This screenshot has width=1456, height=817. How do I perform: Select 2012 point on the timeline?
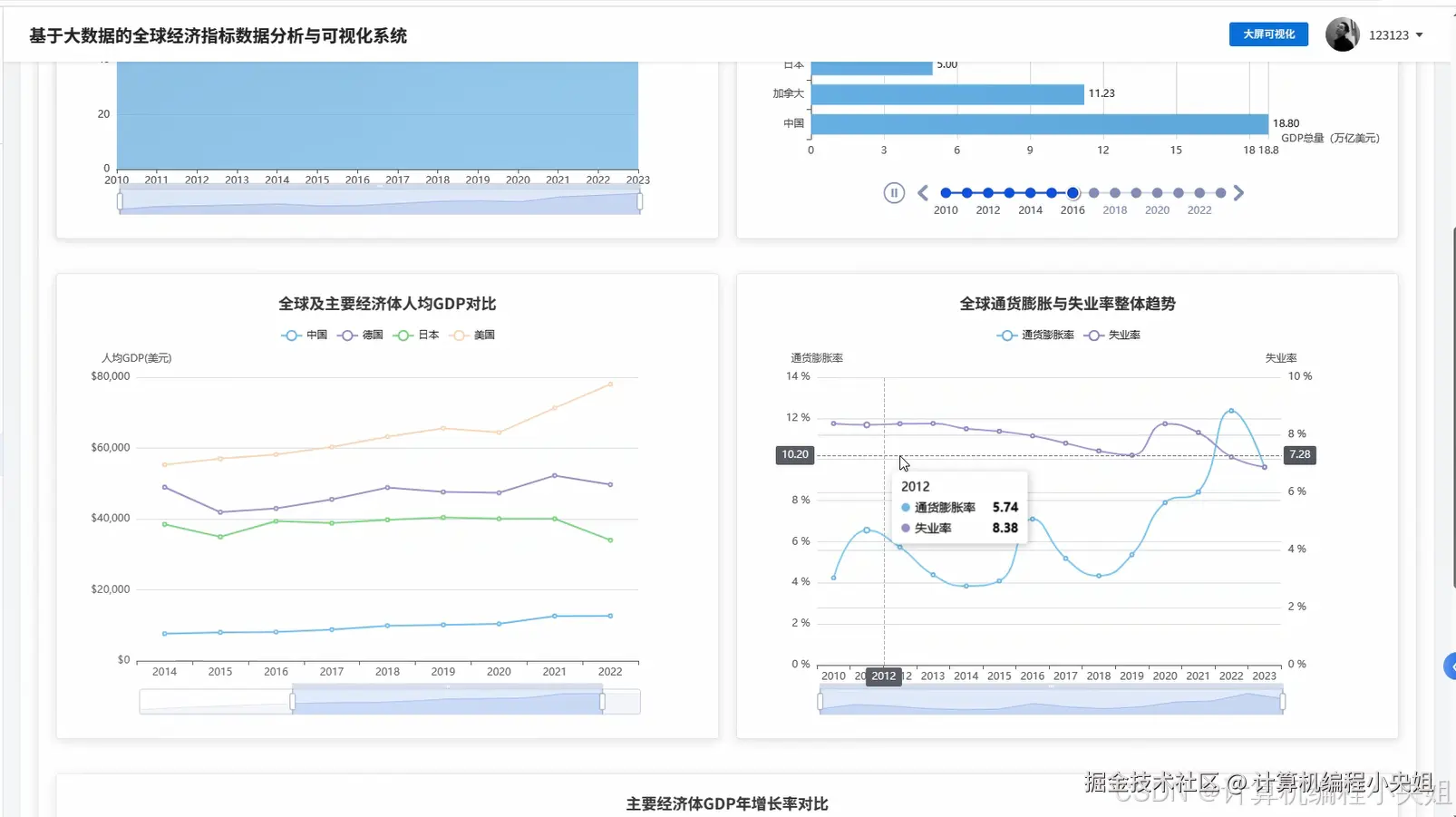pyautogui.click(x=988, y=193)
